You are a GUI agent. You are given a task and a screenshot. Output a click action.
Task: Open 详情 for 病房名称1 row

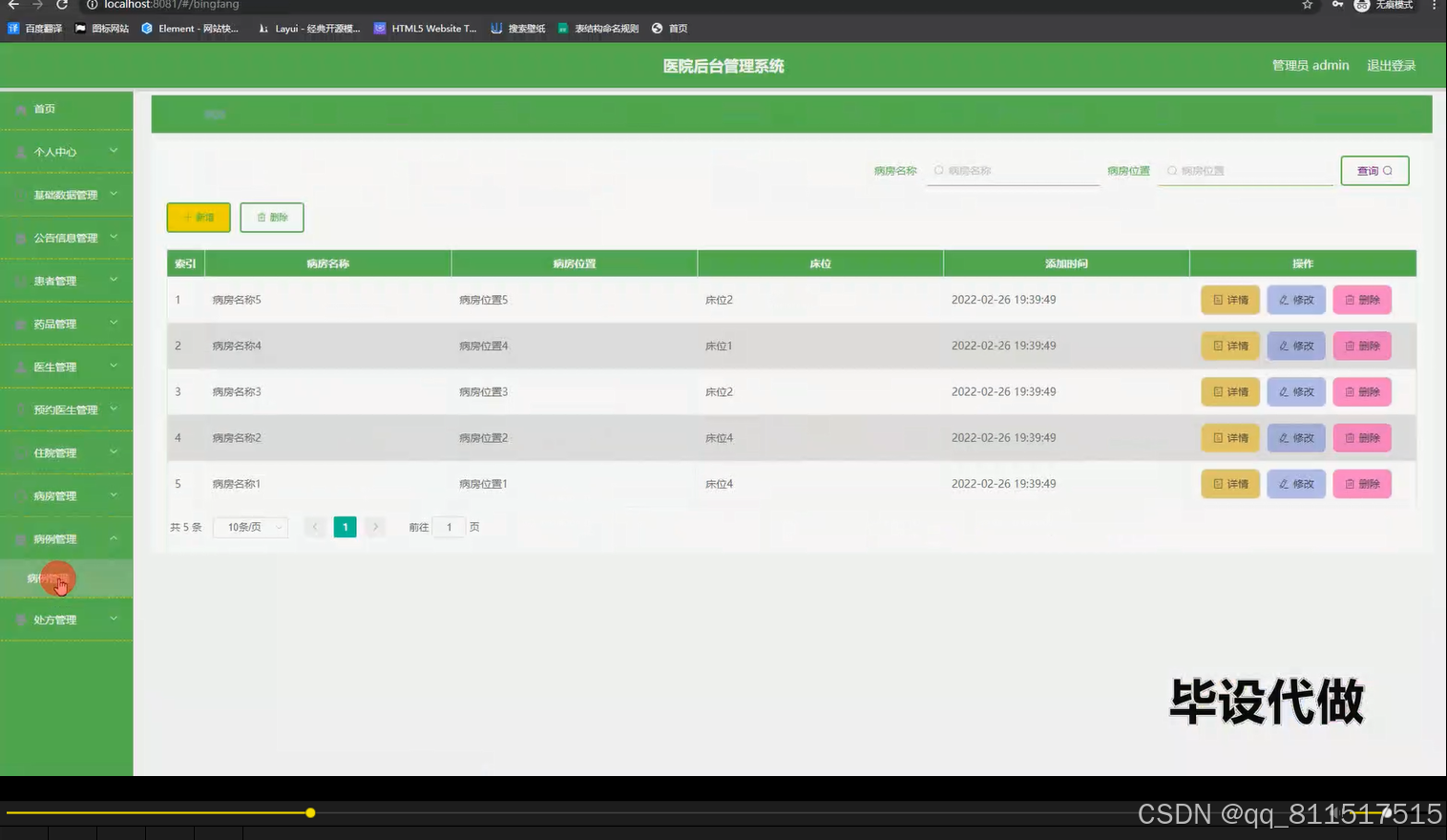coord(1230,484)
